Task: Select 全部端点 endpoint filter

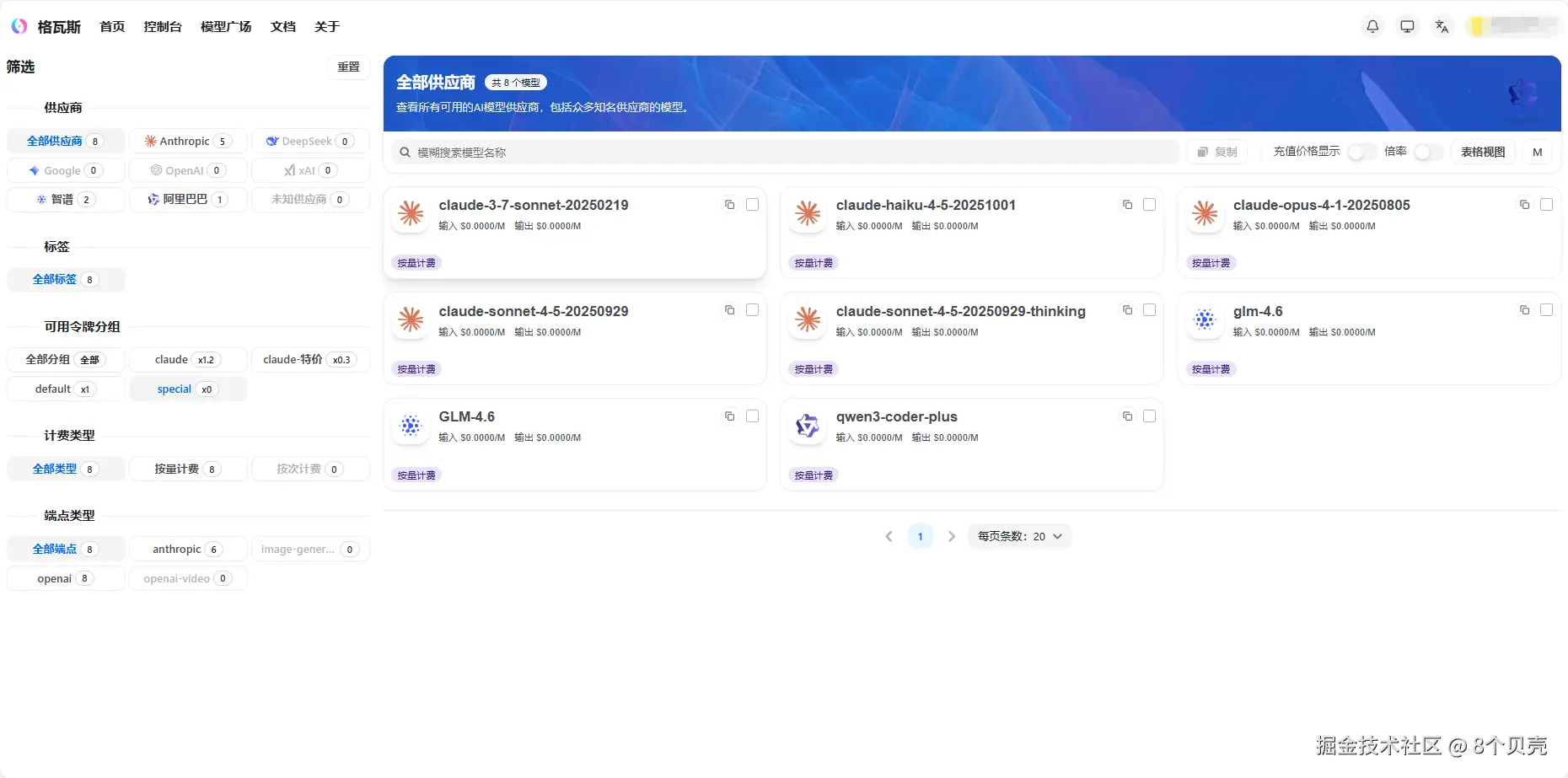Action: [66, 549]
